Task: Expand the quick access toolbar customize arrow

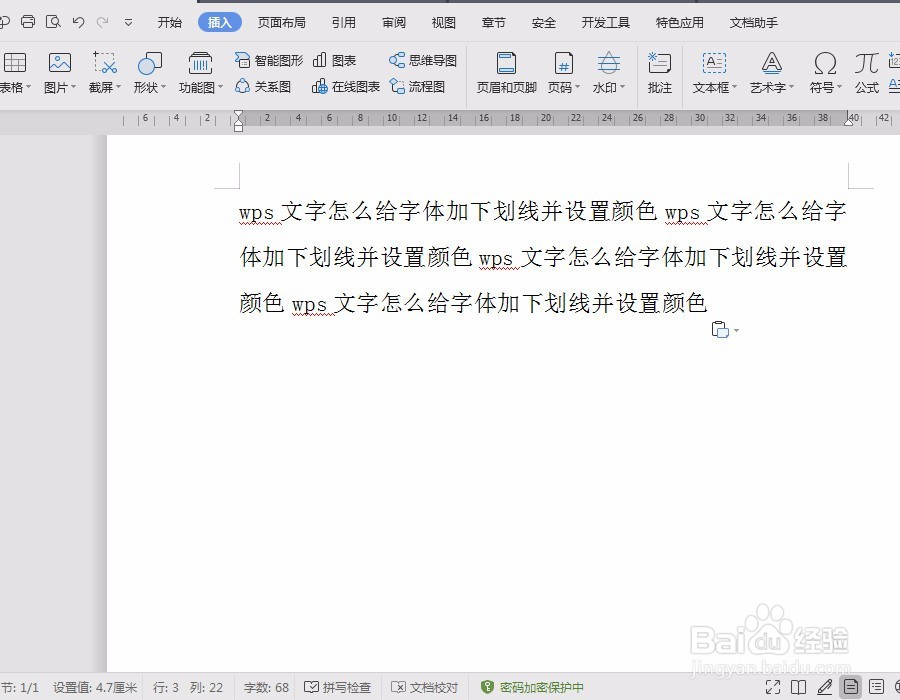Action: click(129, 22)
